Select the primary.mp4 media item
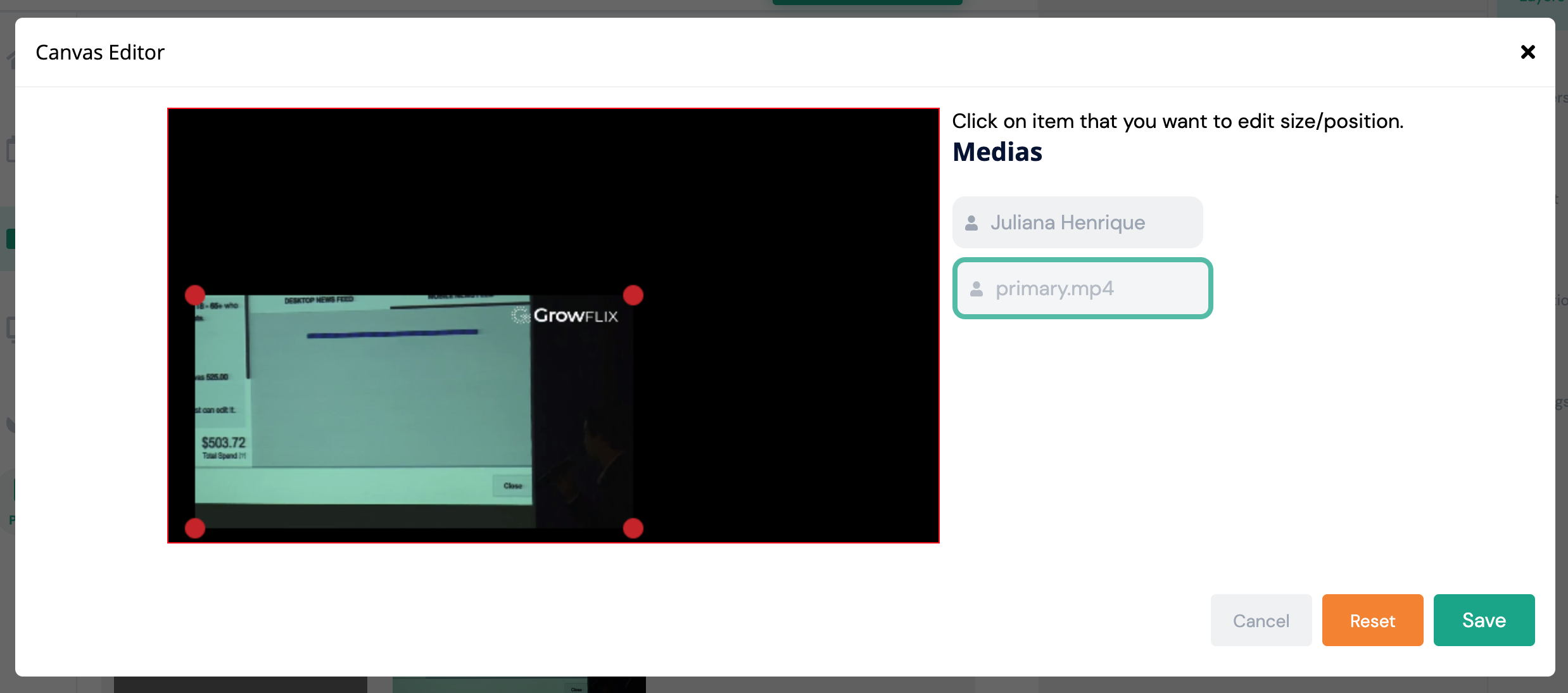 click(1082, 288)
